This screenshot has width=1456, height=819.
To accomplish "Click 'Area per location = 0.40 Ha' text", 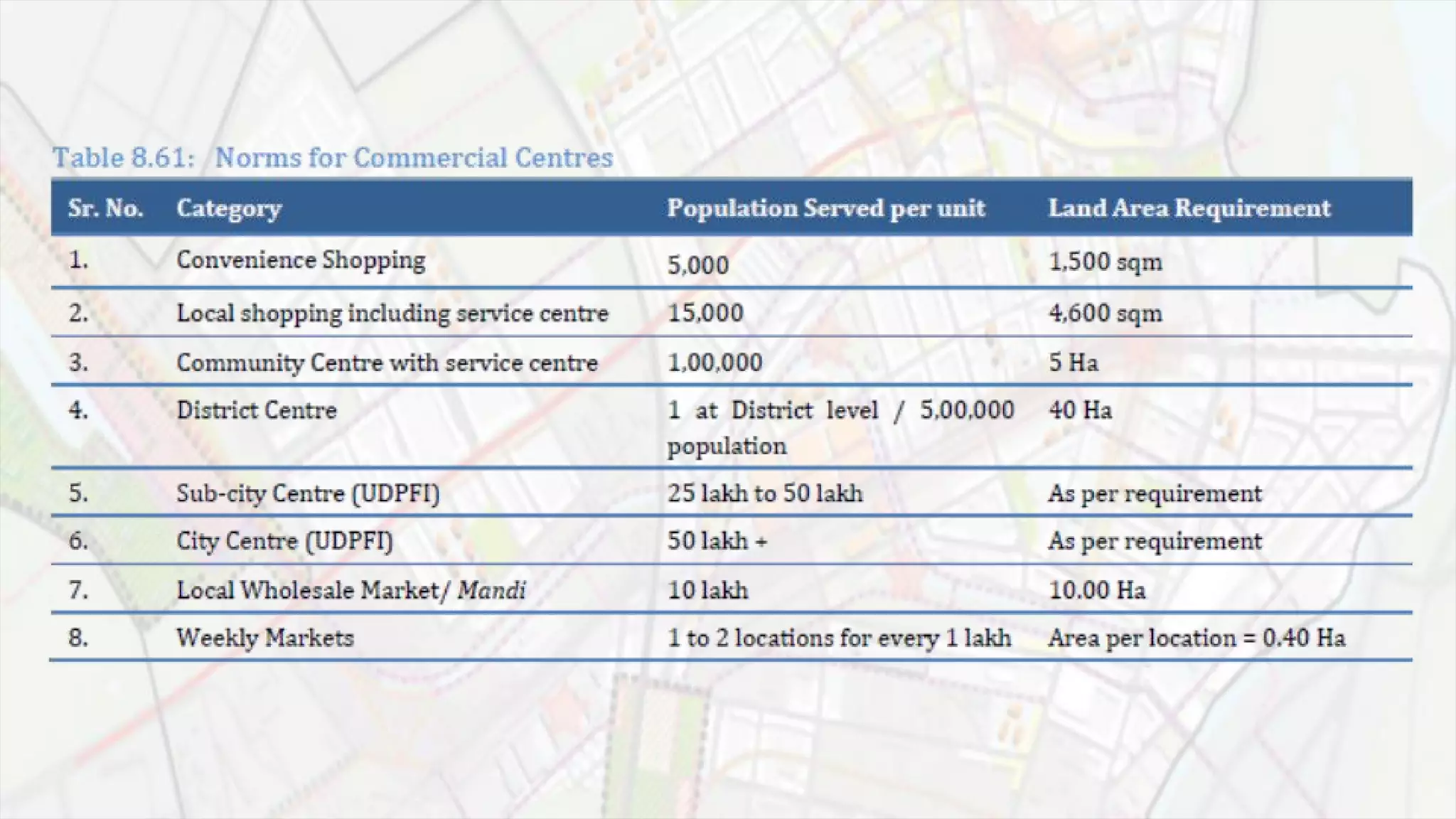I will click(1197, 638).
